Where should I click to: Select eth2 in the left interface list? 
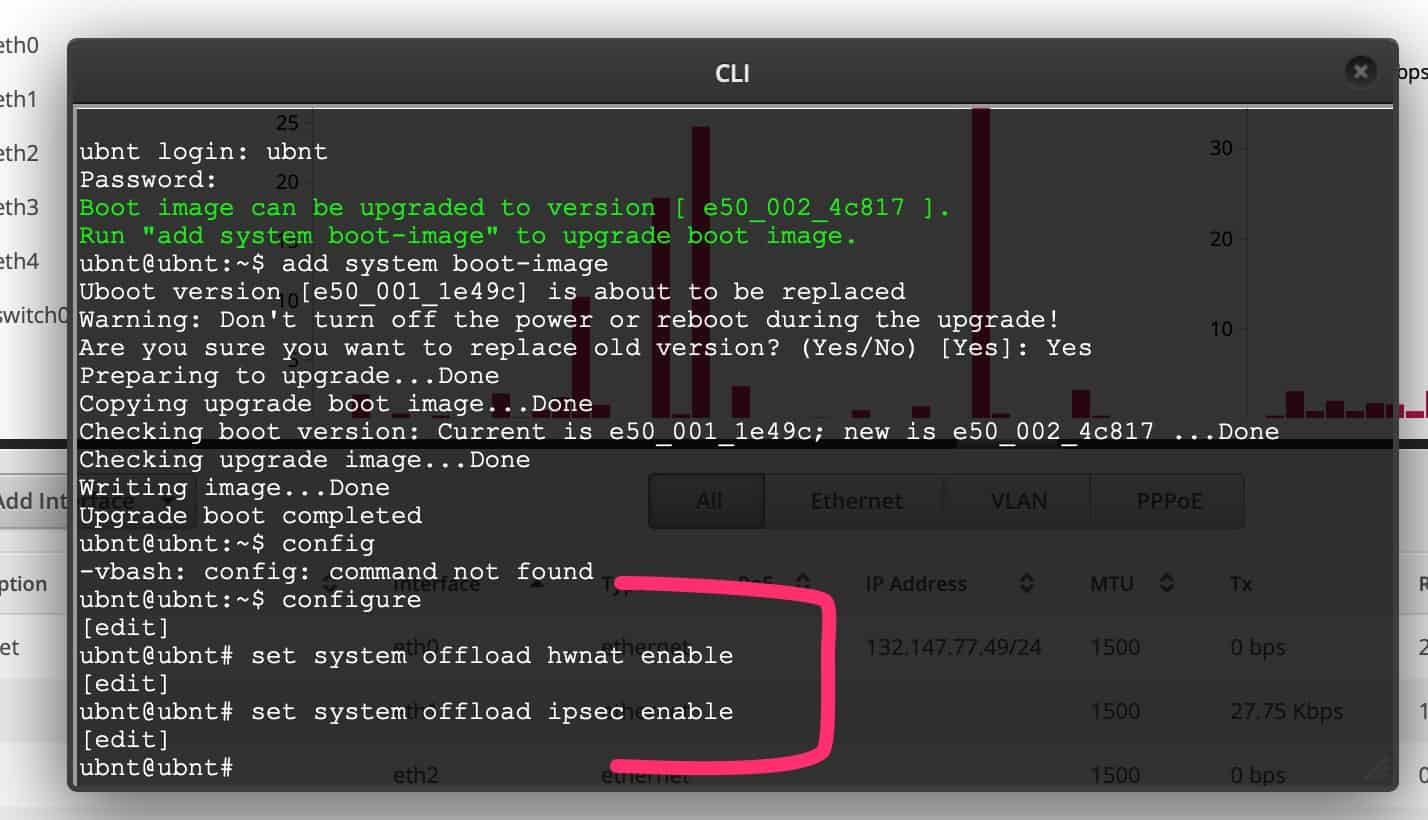(x=19, y=153)
